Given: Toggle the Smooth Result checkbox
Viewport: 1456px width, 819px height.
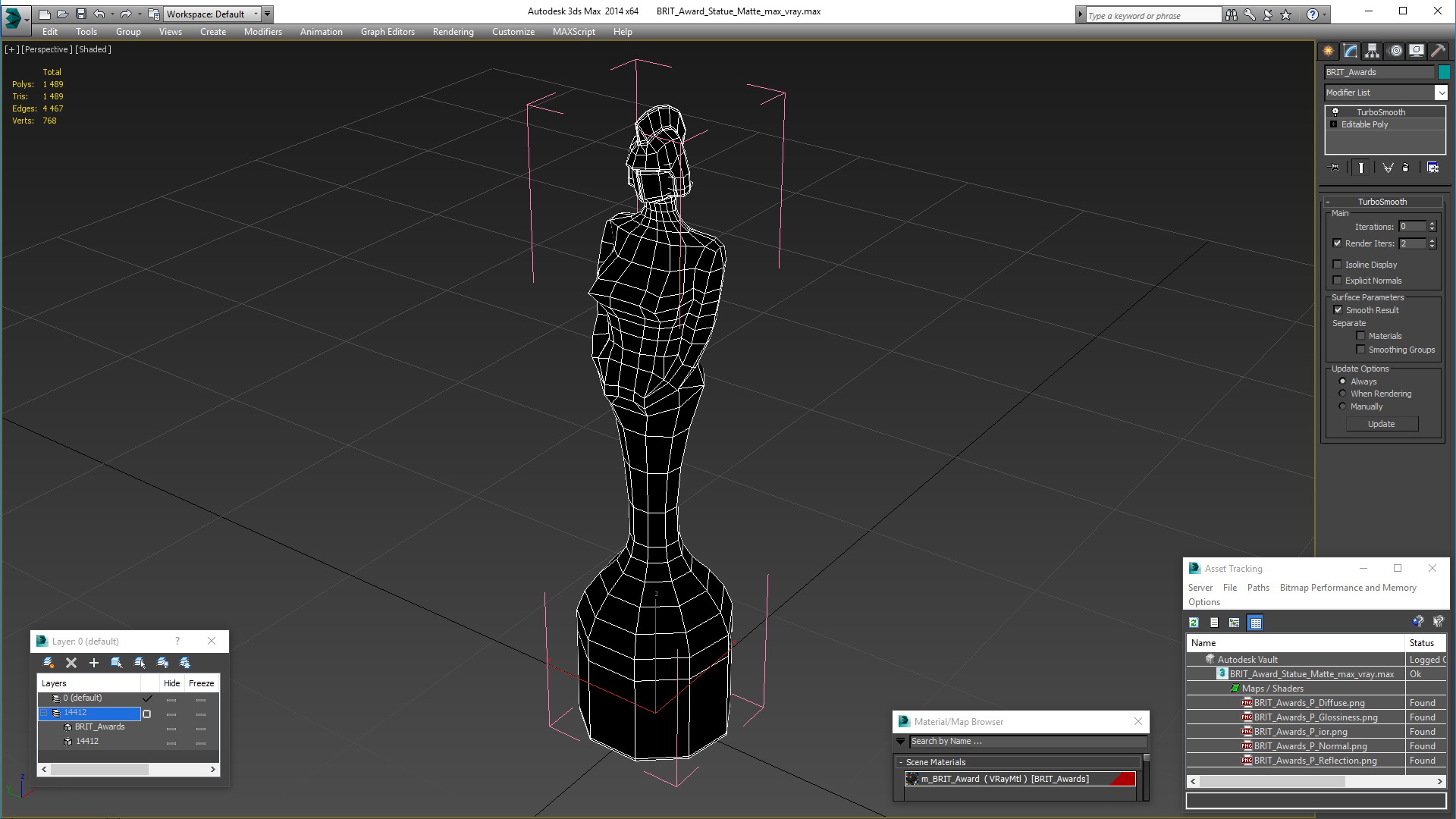Looking at the screenshot, I should [1338, 310].
